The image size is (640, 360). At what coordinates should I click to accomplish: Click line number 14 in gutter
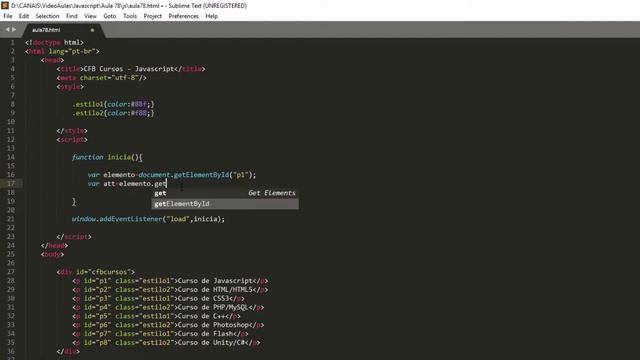(11, 157)
